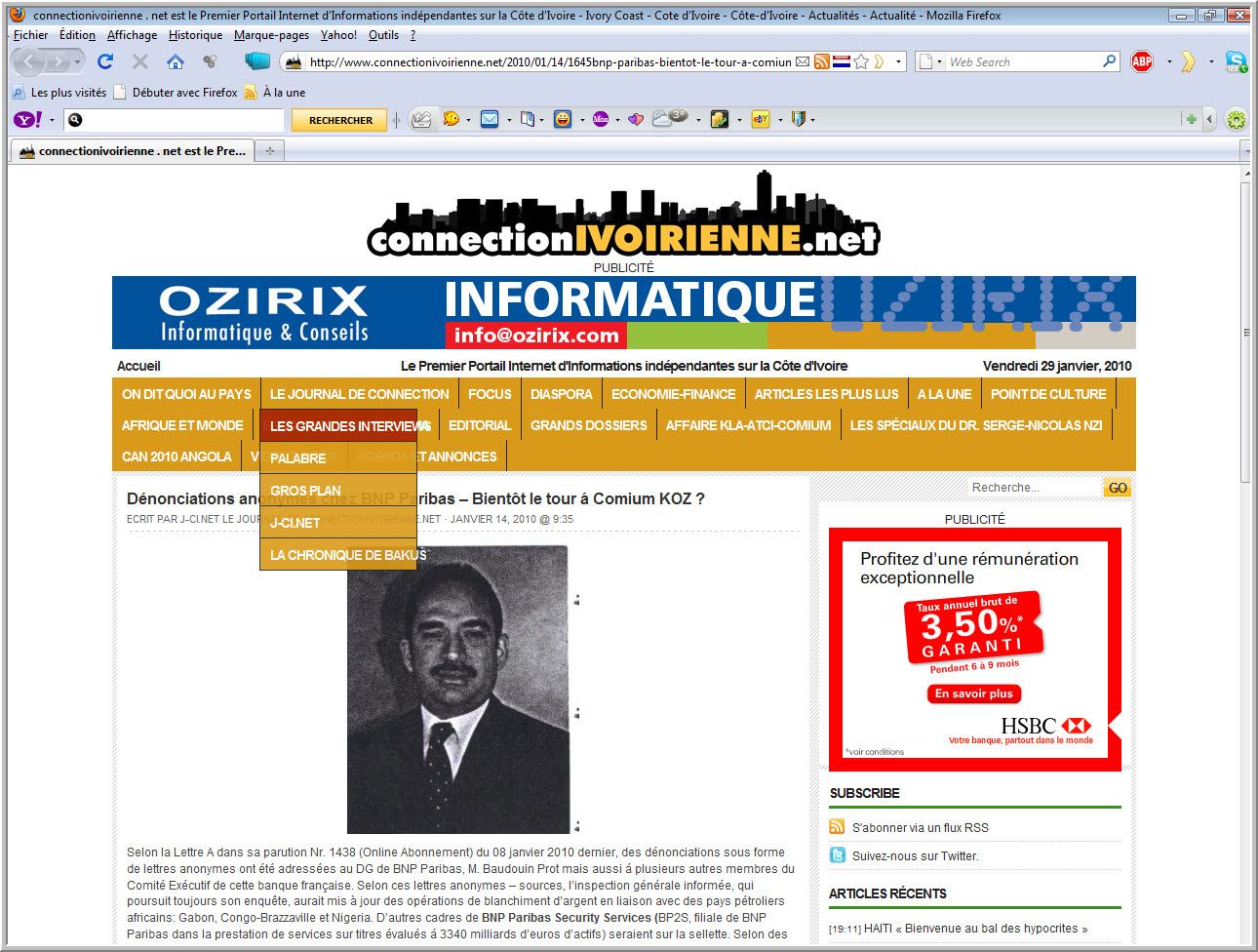Viewport: 1258px width, 952px height.
Task: Bookmark this page with the star icon
Action: tap(861, 61)
